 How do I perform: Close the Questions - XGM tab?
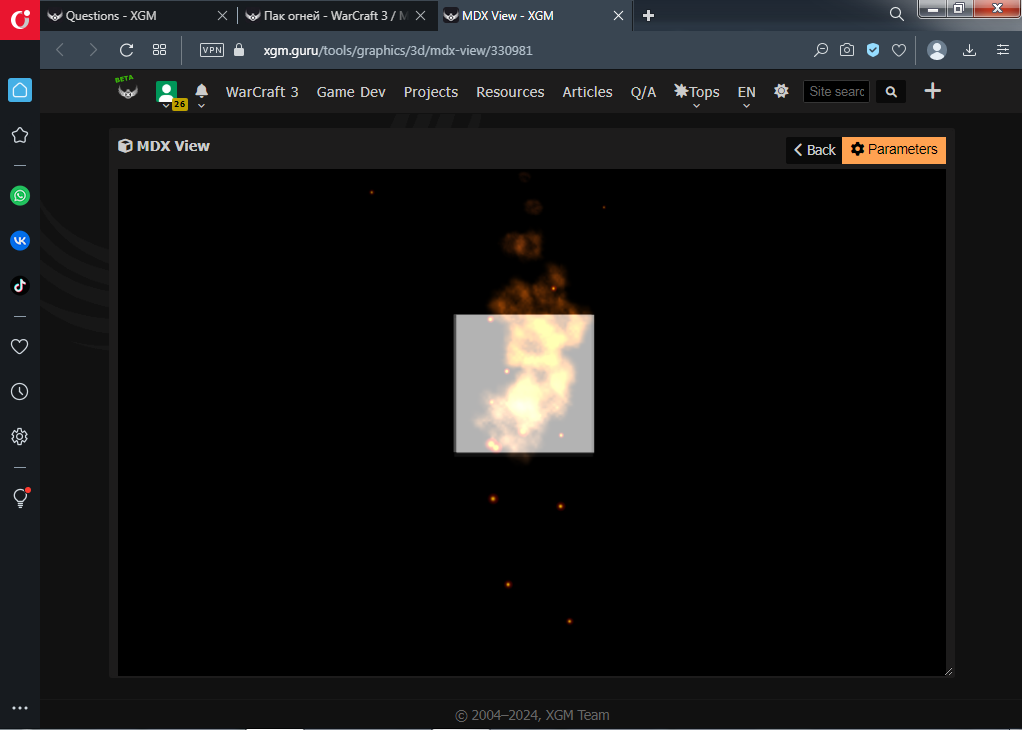pos(222,16)
